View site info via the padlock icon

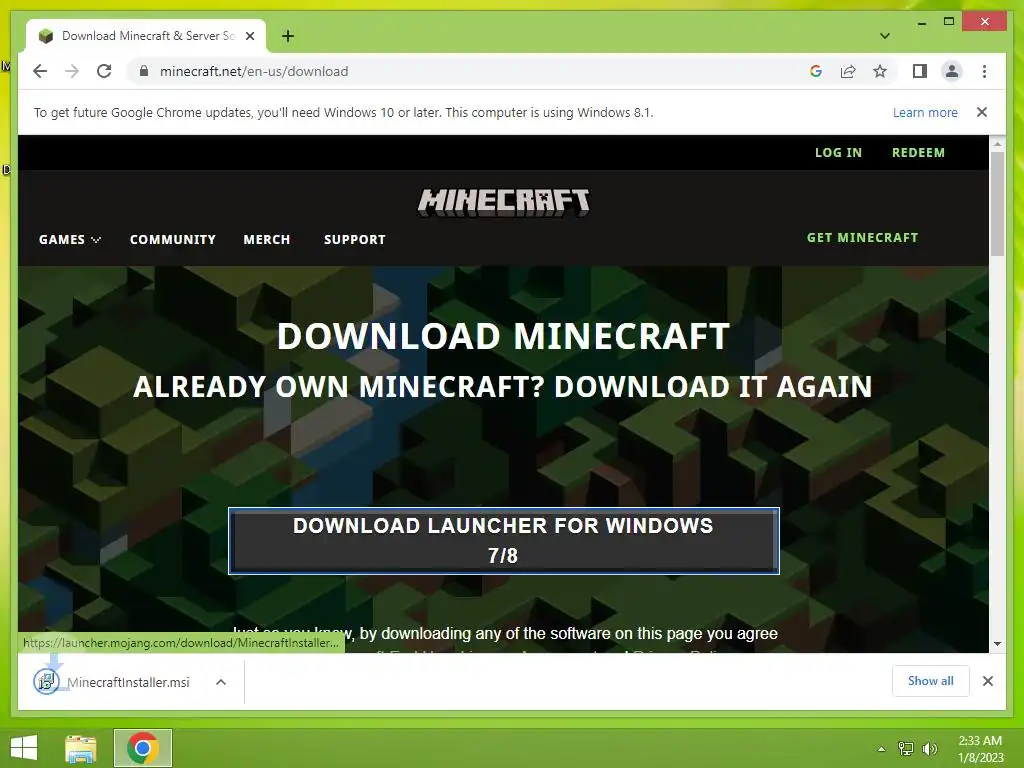[144, 71]
